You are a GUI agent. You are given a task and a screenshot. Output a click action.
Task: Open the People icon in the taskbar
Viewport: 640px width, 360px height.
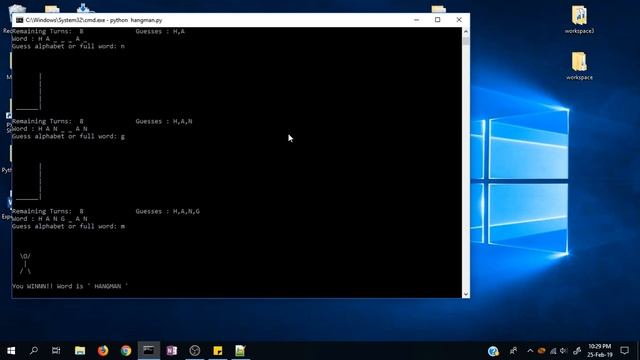click(513, 351)
